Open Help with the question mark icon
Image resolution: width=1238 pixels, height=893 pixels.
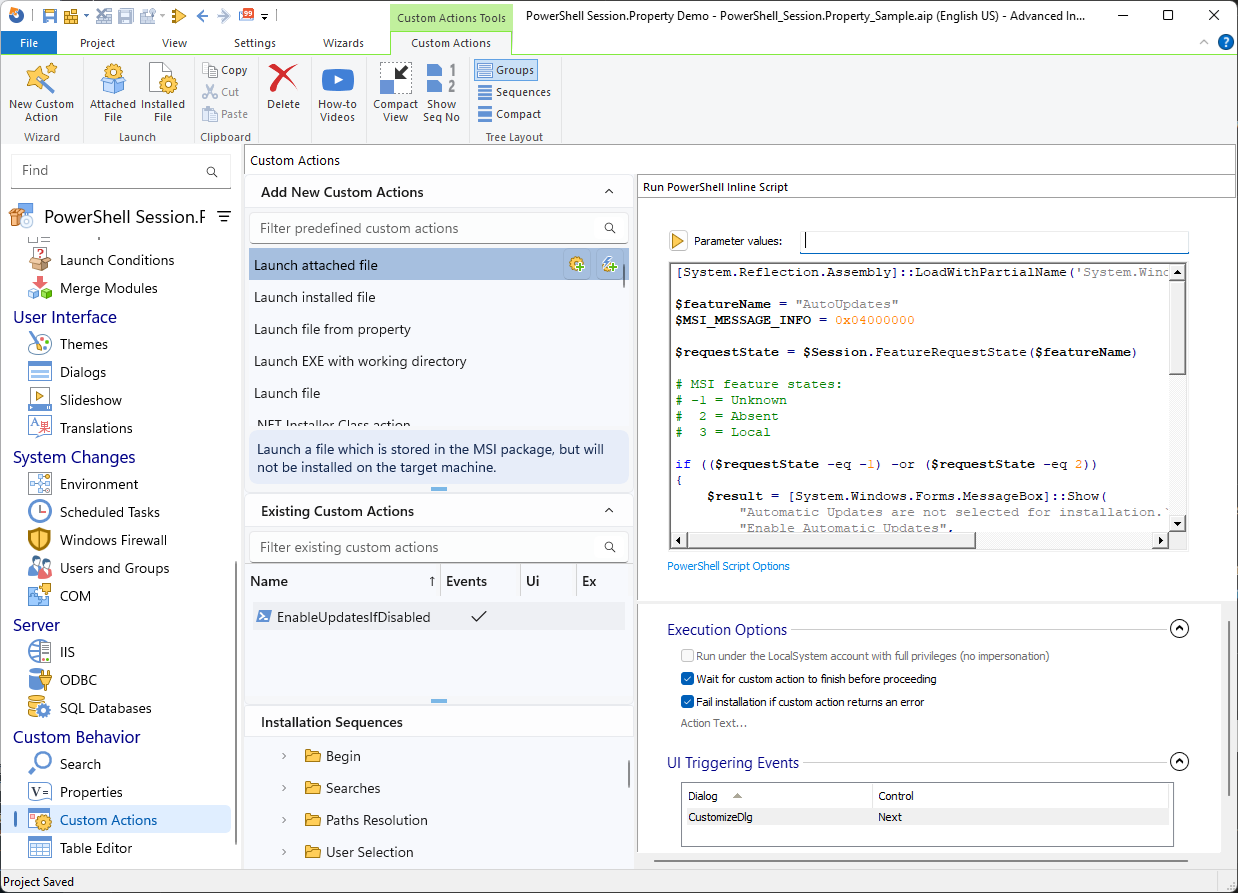[x=1225, y=42]
